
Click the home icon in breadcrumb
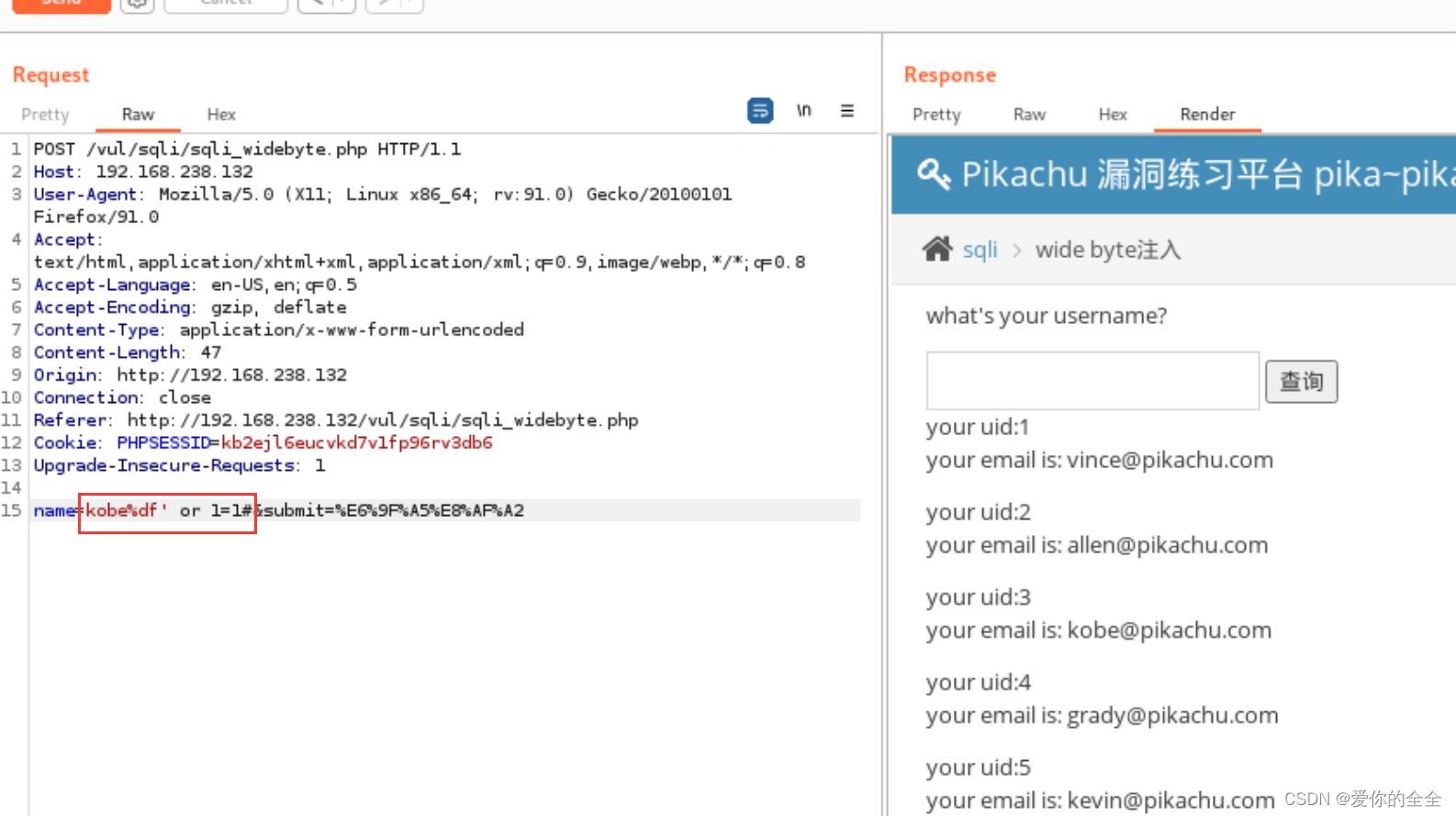937,249
